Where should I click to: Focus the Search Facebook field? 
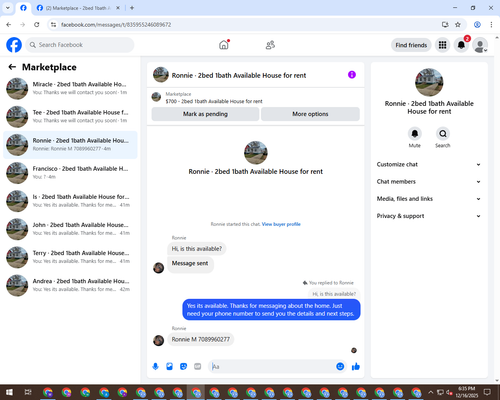80,45
